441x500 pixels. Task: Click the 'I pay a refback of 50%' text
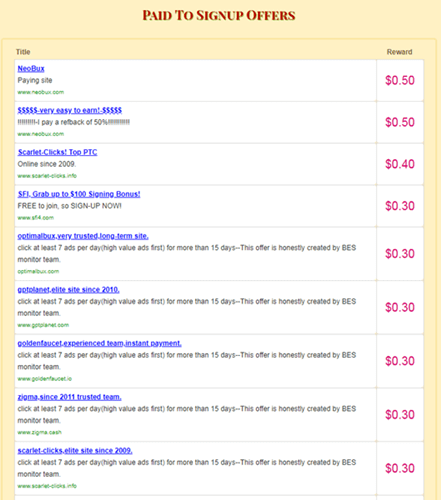(x=74, y=122)
